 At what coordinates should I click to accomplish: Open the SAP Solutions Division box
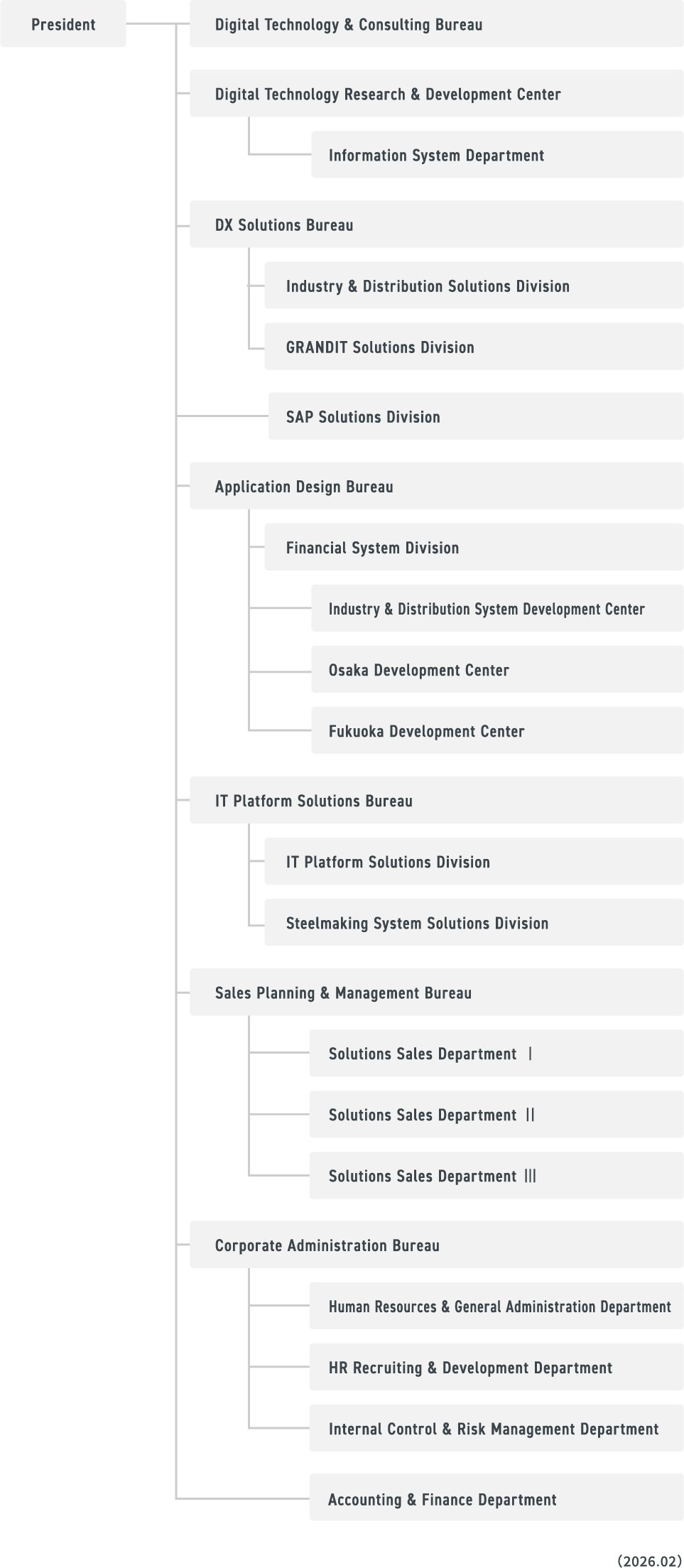[x=475, y=416]
